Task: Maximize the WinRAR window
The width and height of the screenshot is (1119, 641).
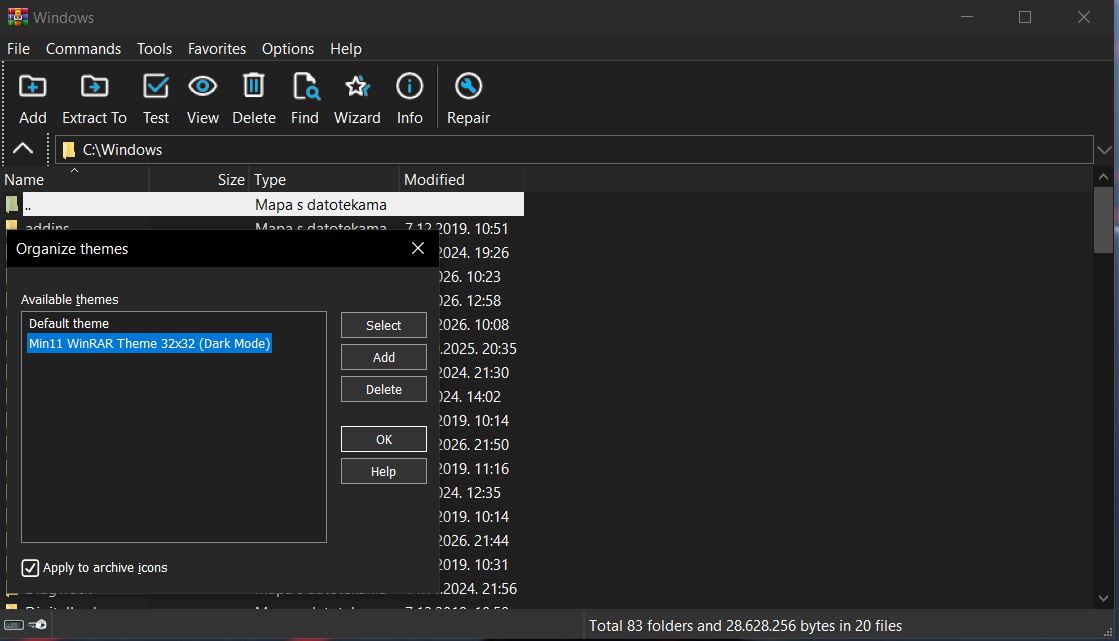Action: point(1025,17)
